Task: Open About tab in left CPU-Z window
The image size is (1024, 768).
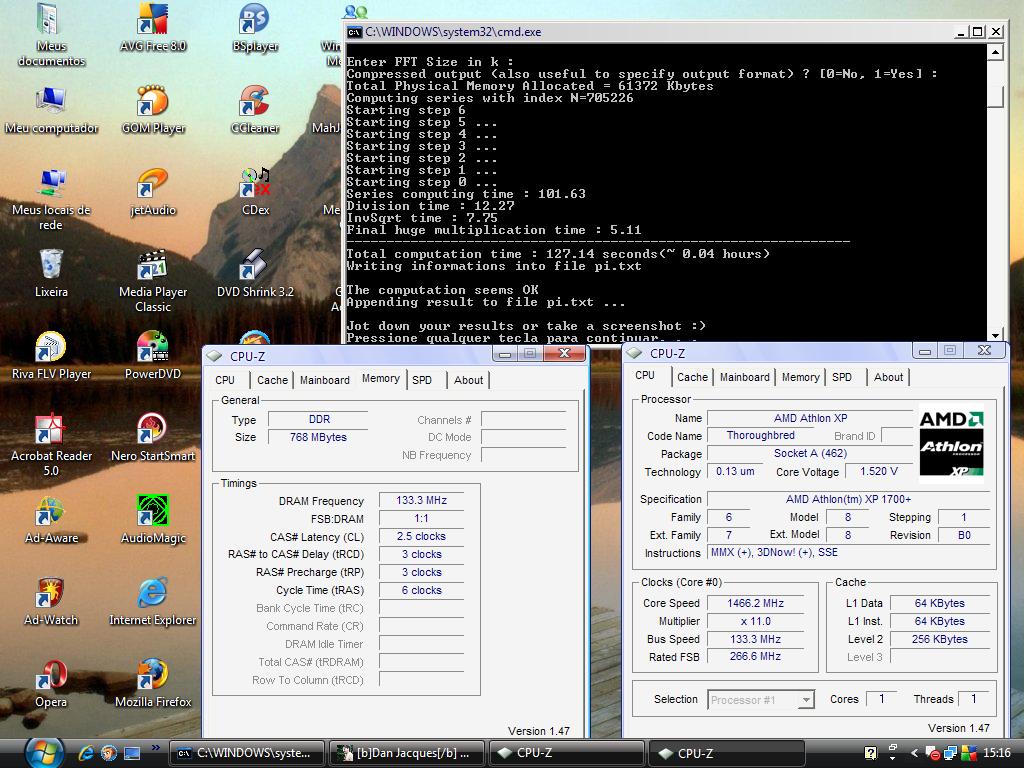Action: click(468, 380)
